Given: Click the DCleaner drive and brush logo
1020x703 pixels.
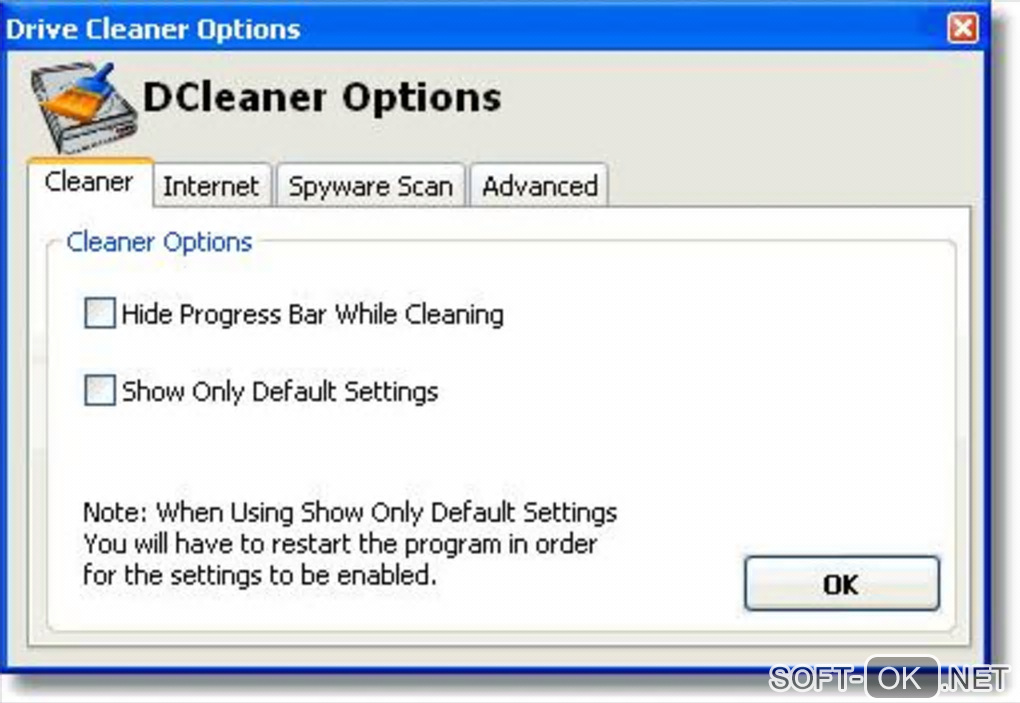Looking at the screenshot, I should pos(85,107).
